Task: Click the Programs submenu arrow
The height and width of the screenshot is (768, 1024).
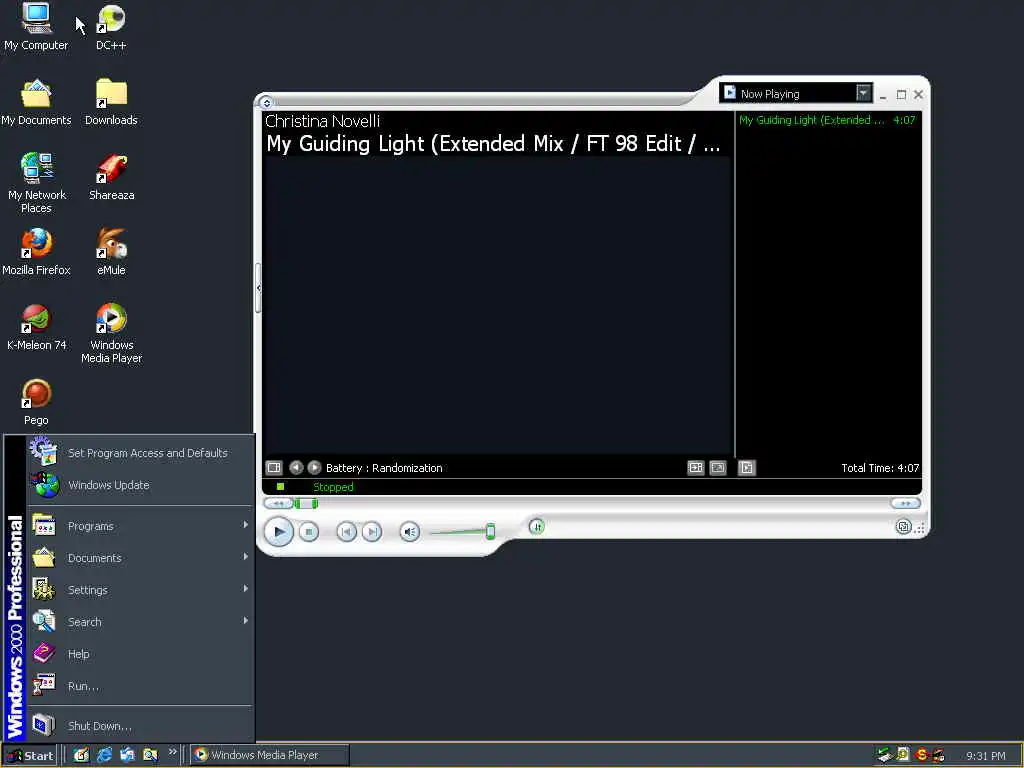Action: (x=246, y=524)
